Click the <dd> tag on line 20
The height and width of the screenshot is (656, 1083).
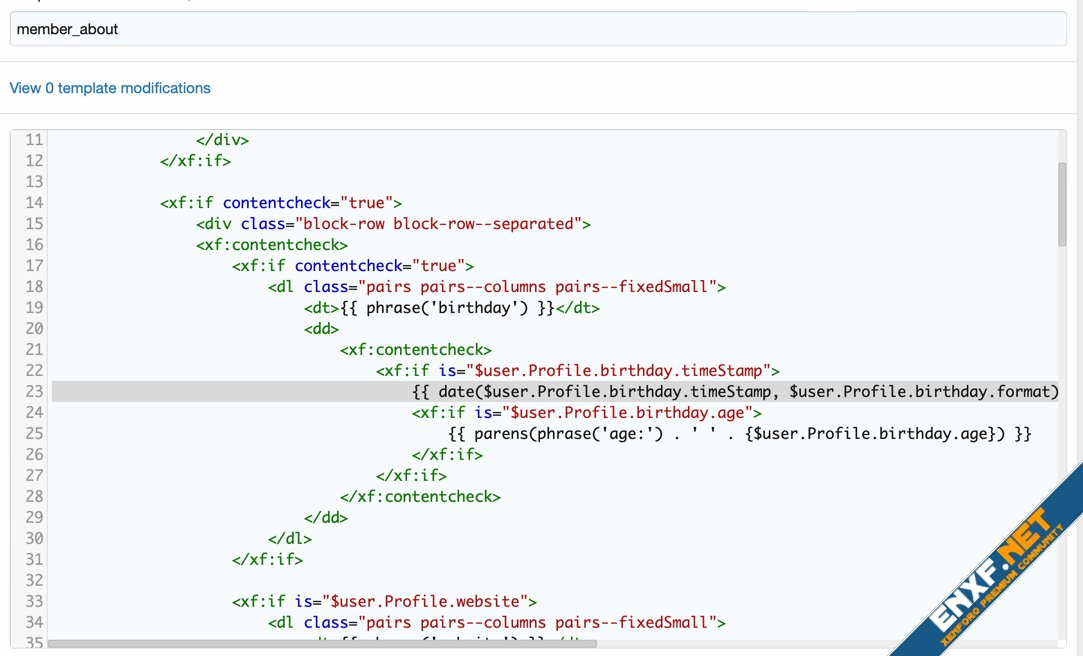click(322, 328)
